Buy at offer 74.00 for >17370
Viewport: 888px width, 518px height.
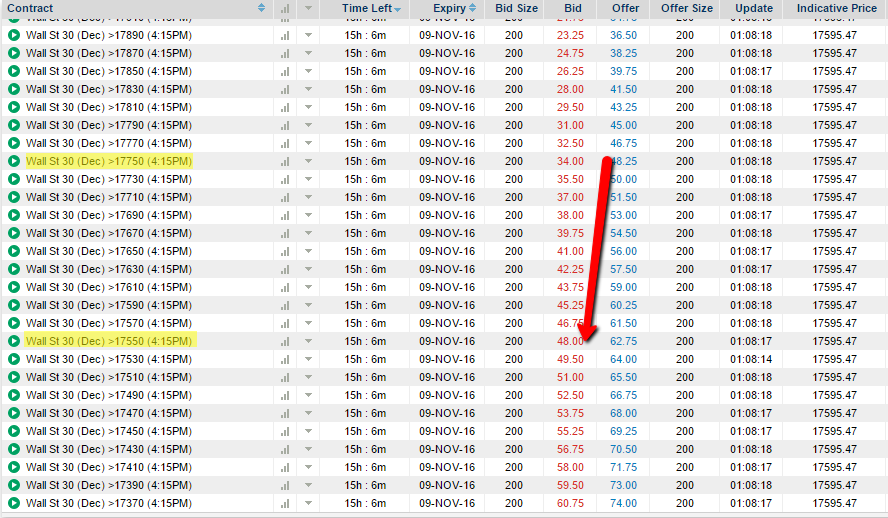coord(624,503)
